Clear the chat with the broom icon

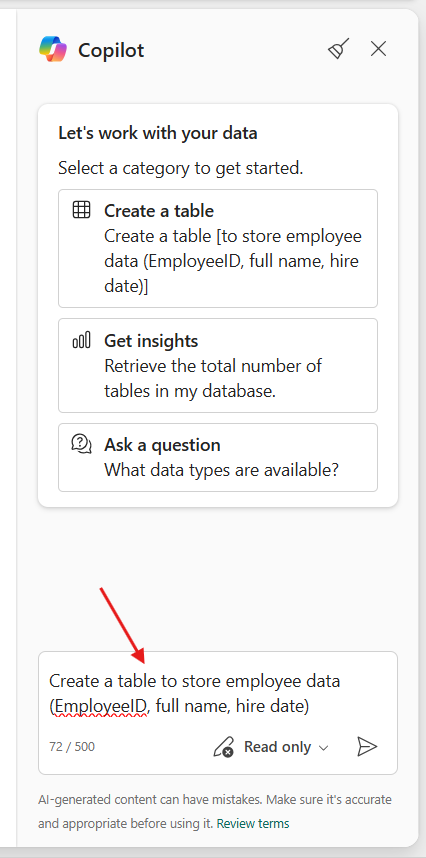[339, 49]
